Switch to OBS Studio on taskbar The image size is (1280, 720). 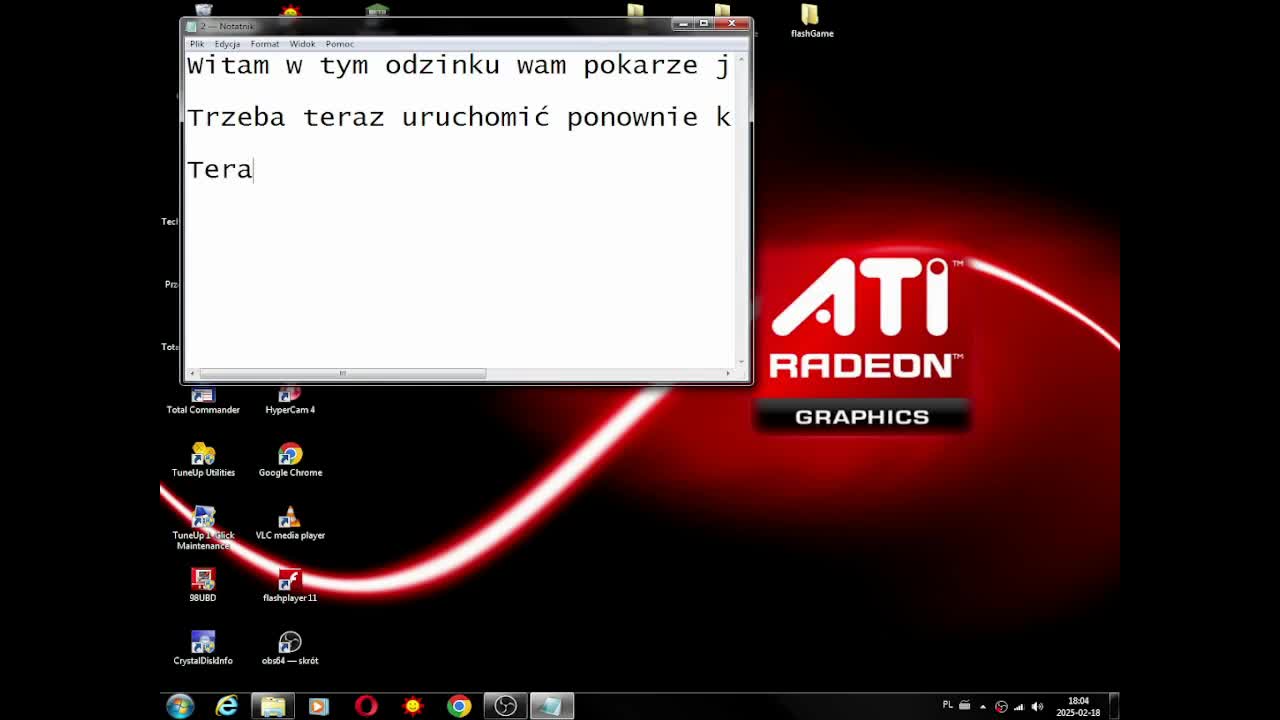tap(505, 706)
